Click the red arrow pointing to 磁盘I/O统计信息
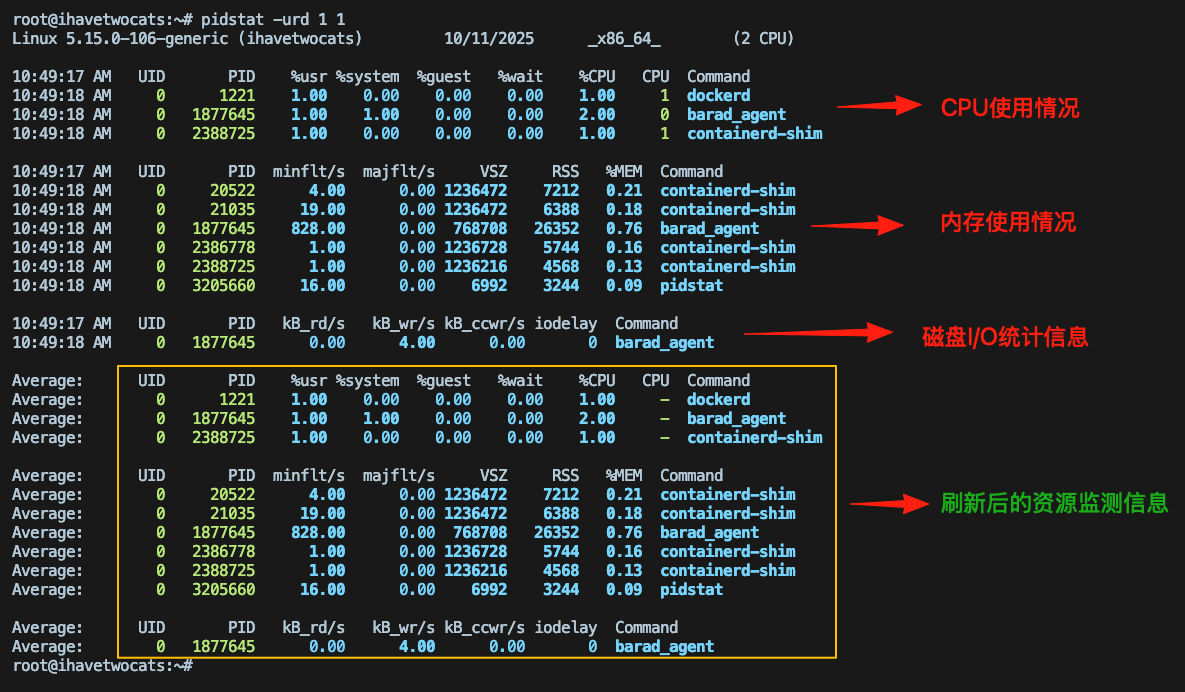The height and width of the screenshot is (692, 1185). pyautogui.click(x=817, y=334)
